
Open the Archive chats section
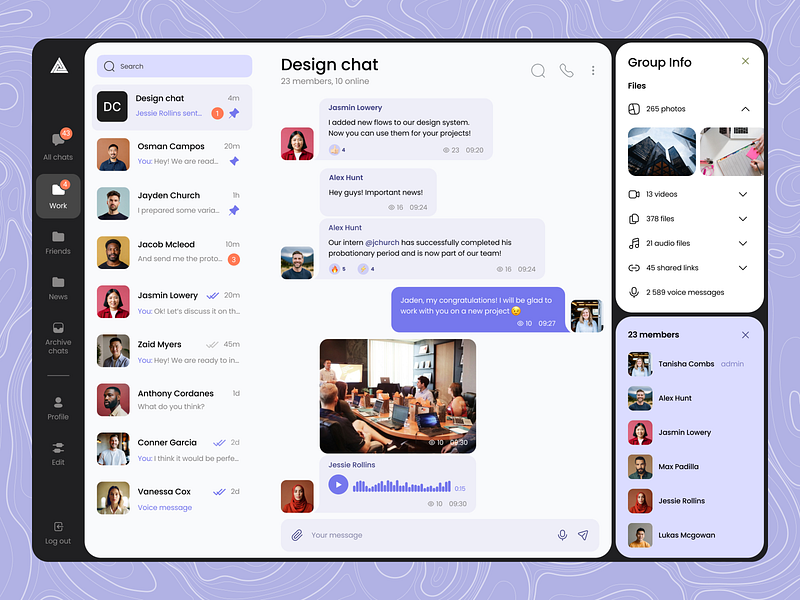57,338
